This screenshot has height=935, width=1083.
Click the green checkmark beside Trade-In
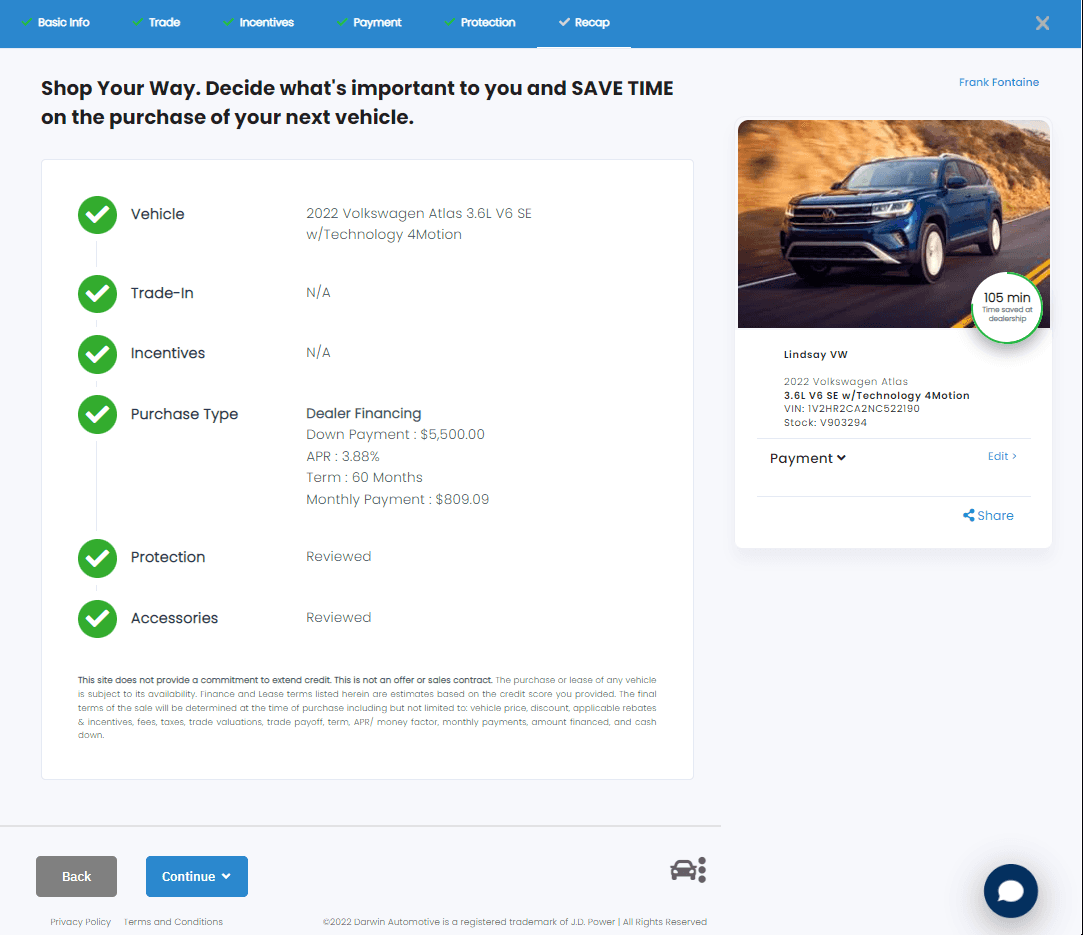point(97,293)
